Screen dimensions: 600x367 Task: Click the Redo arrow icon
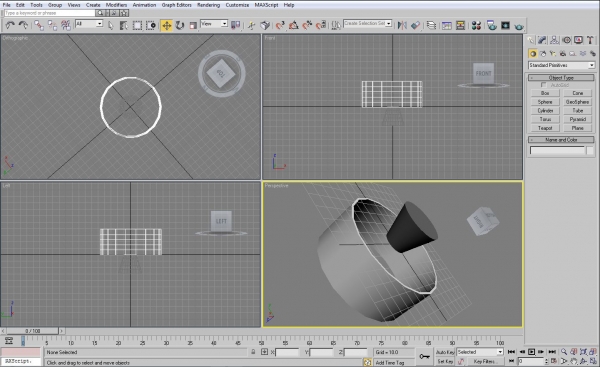coord(23,25)
